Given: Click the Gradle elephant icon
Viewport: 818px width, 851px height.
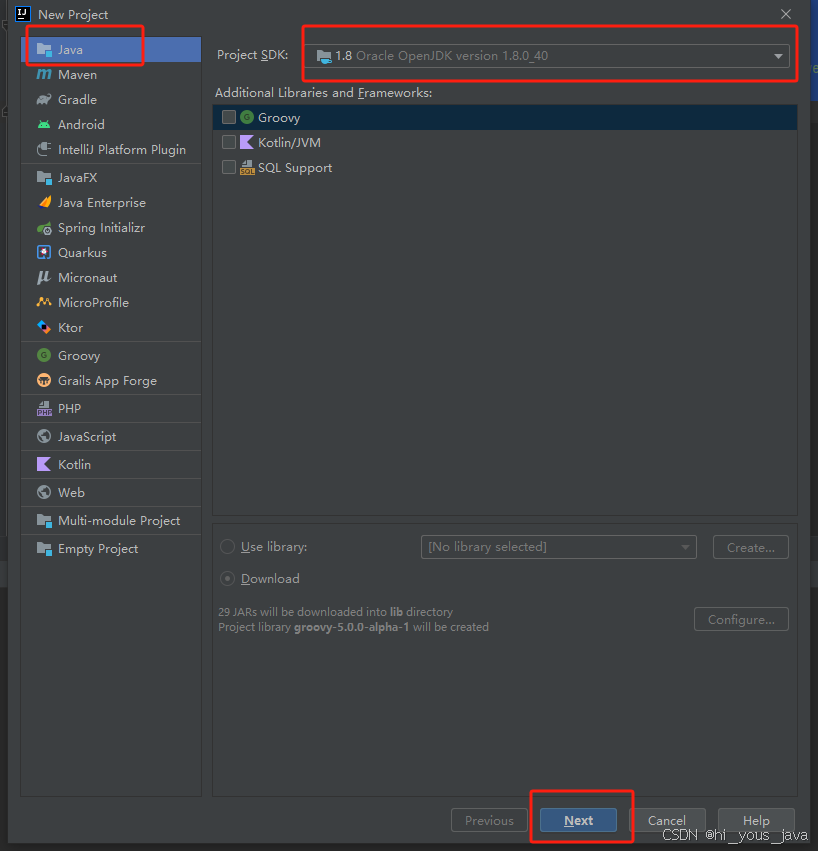Looking at the screenshot, I should click(44, 99).
